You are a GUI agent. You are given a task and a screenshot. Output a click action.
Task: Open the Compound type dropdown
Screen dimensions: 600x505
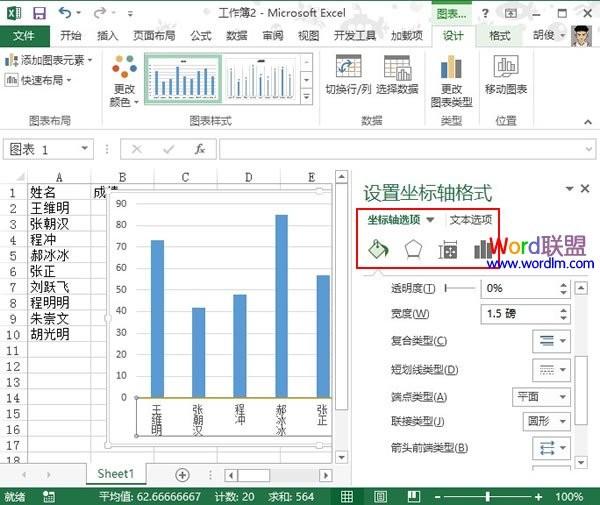553,341
